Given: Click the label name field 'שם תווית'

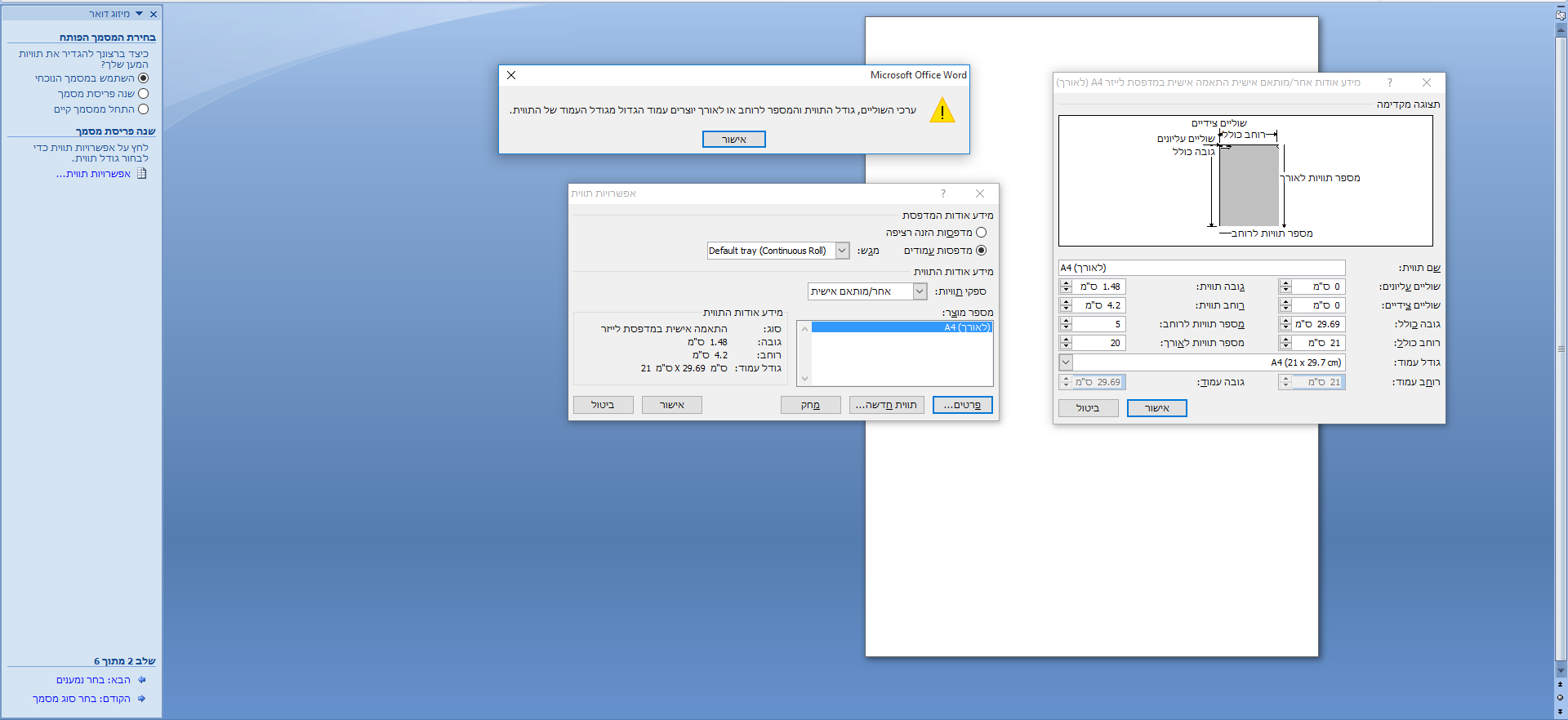Looking at the screenshot, I should pos(1202,268).
